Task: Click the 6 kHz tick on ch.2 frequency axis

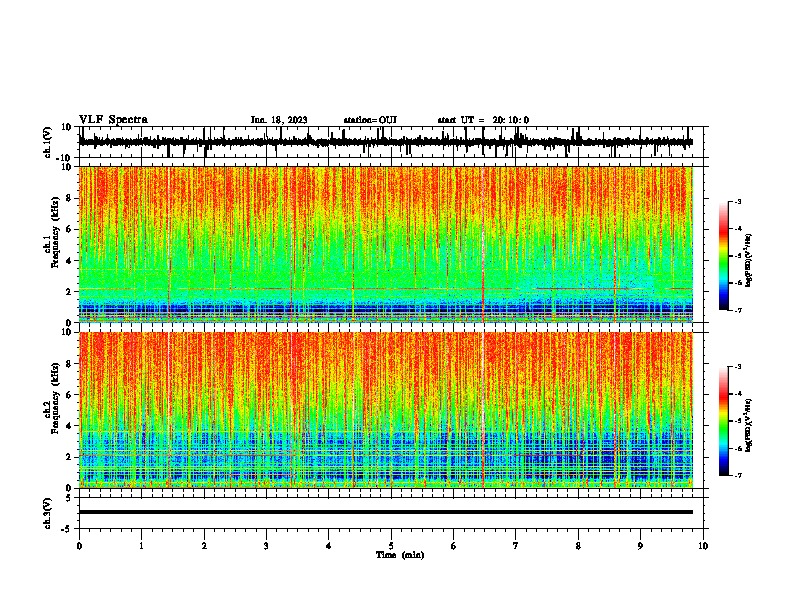Action: 69,395
